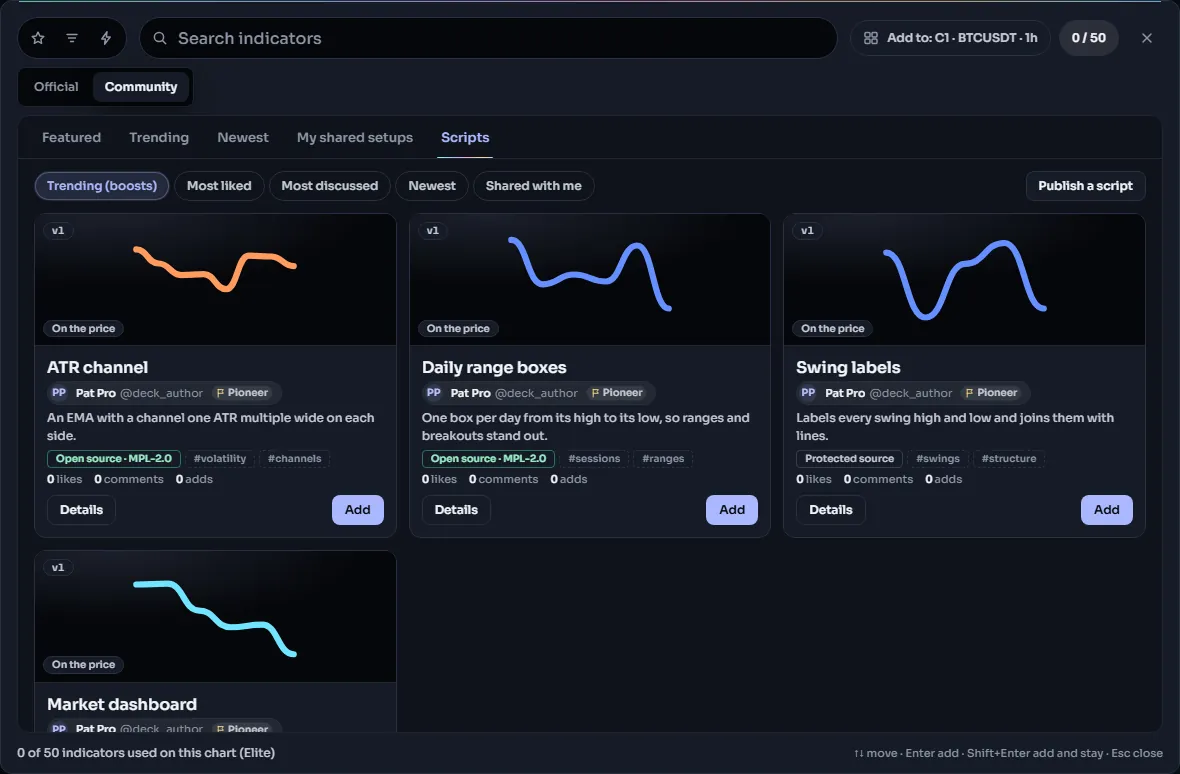Click @deck_author on ATR channel card
The width and height of the screenshot is (1180, 774).
(161, 393)
